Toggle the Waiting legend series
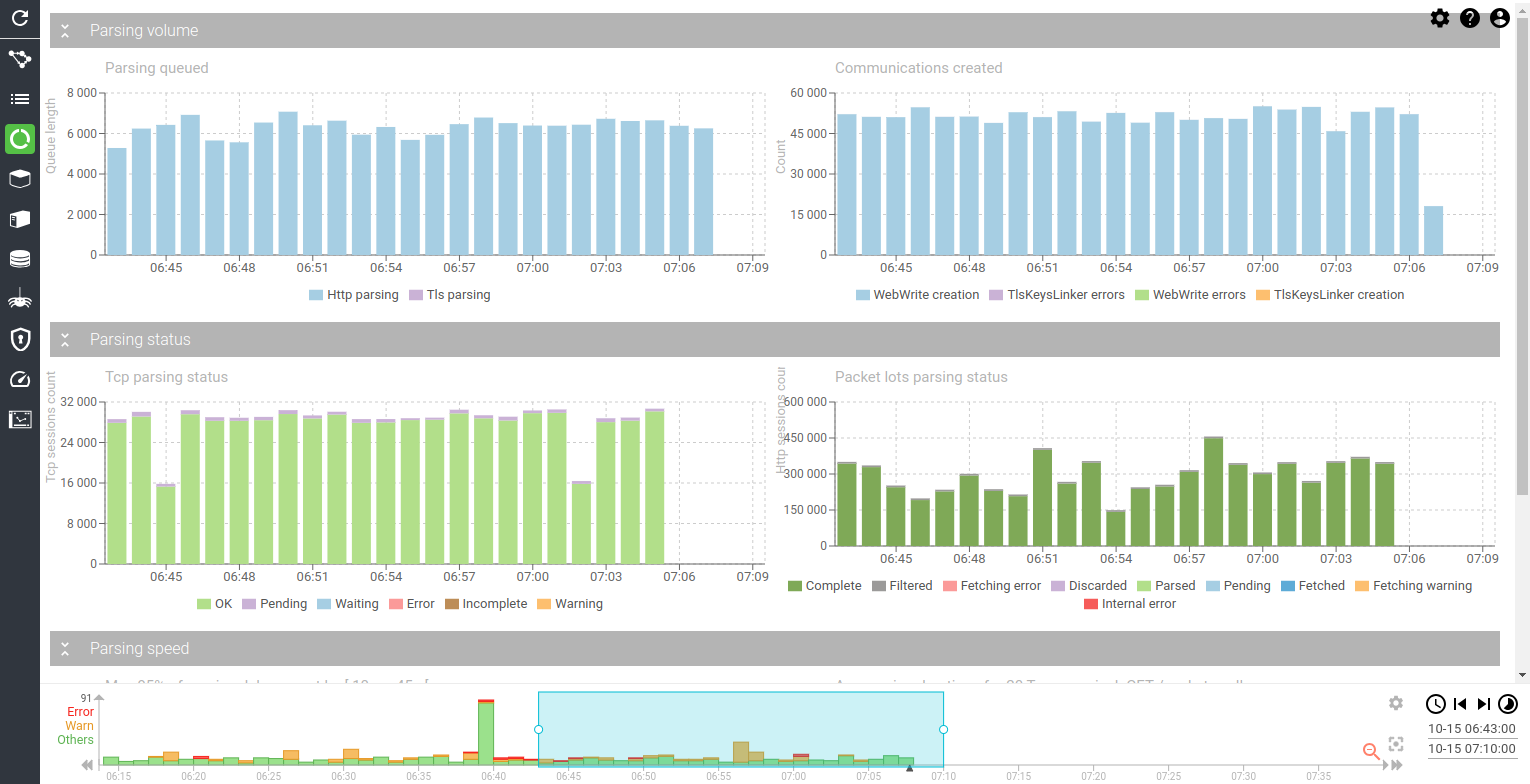The height and width of the screenshot is (784, 1530). 347,604
